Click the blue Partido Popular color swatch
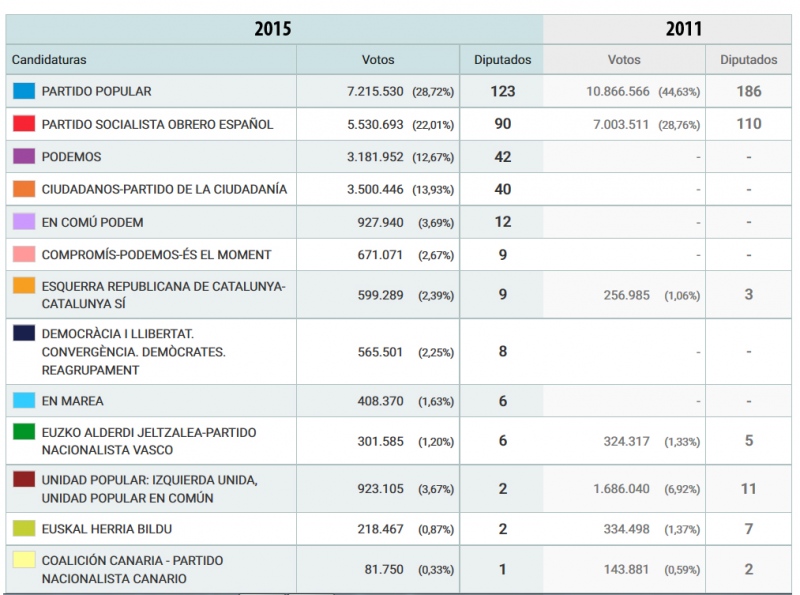The width and height of the screenshot is (800, 595). [x=24, y=91]
